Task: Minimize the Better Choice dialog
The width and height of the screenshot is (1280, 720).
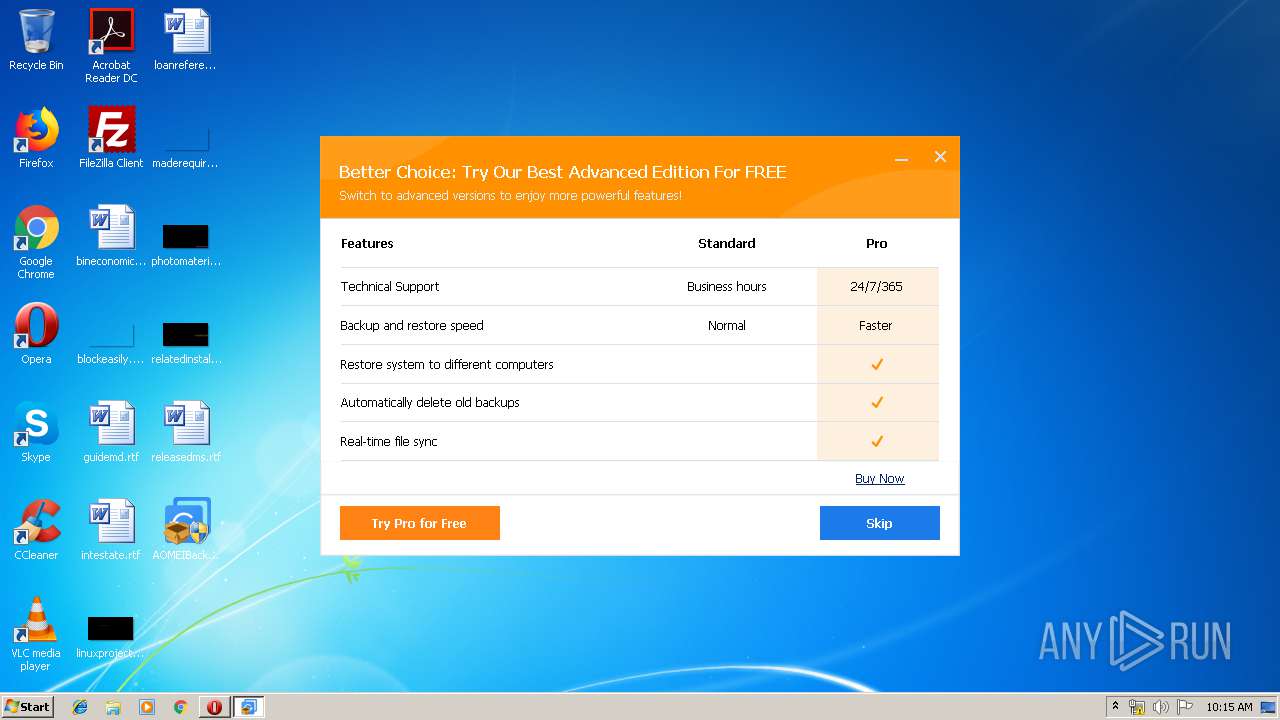Action: pyautogui.click(x=901, y=158)
